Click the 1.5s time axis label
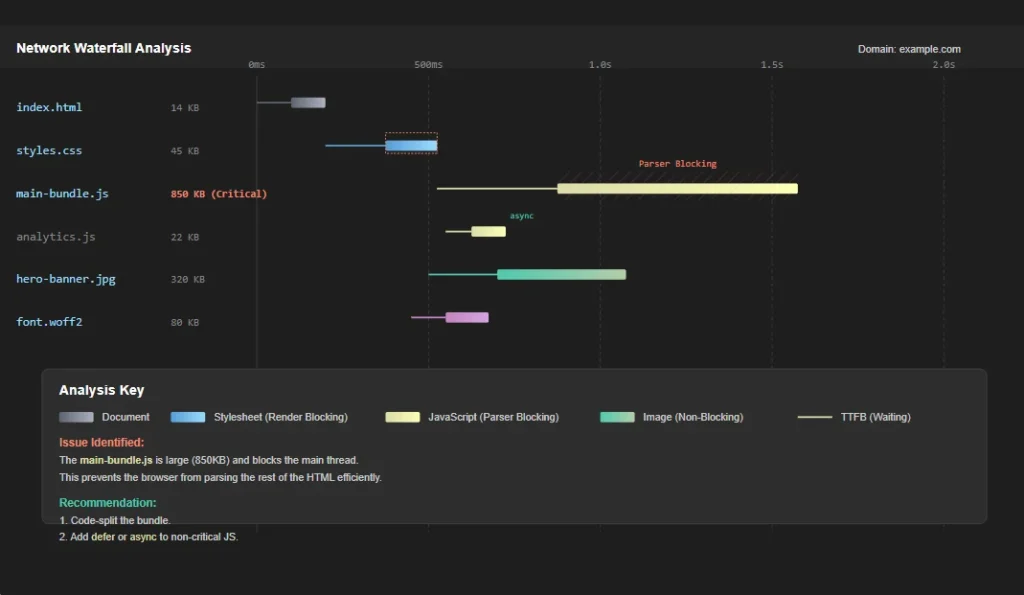 (x=772, y=65)
